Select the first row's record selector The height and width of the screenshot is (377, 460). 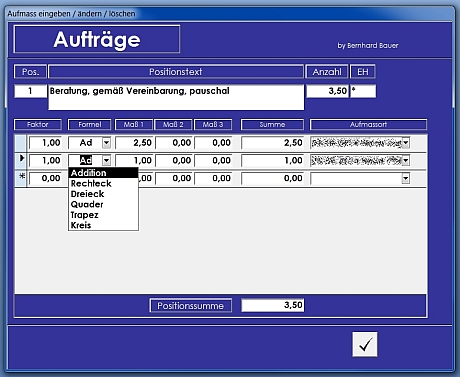(21, 143)
